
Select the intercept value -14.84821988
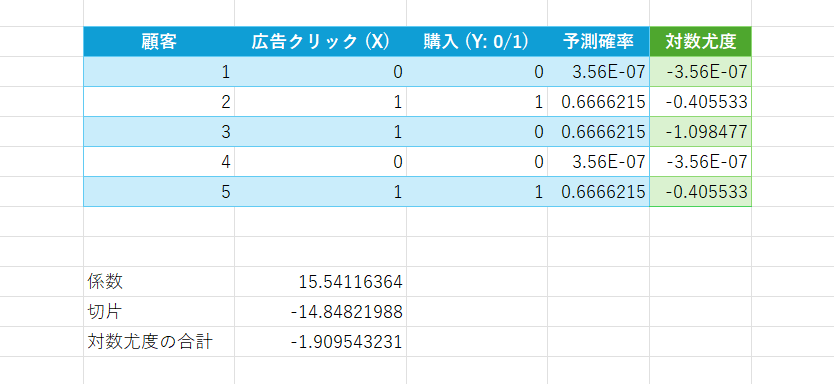(x=321, y=312)
